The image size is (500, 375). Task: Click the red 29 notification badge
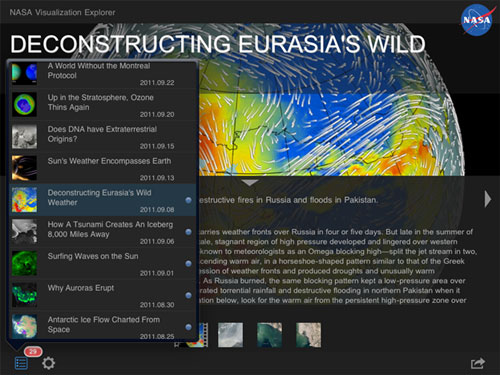pos(33,351)
